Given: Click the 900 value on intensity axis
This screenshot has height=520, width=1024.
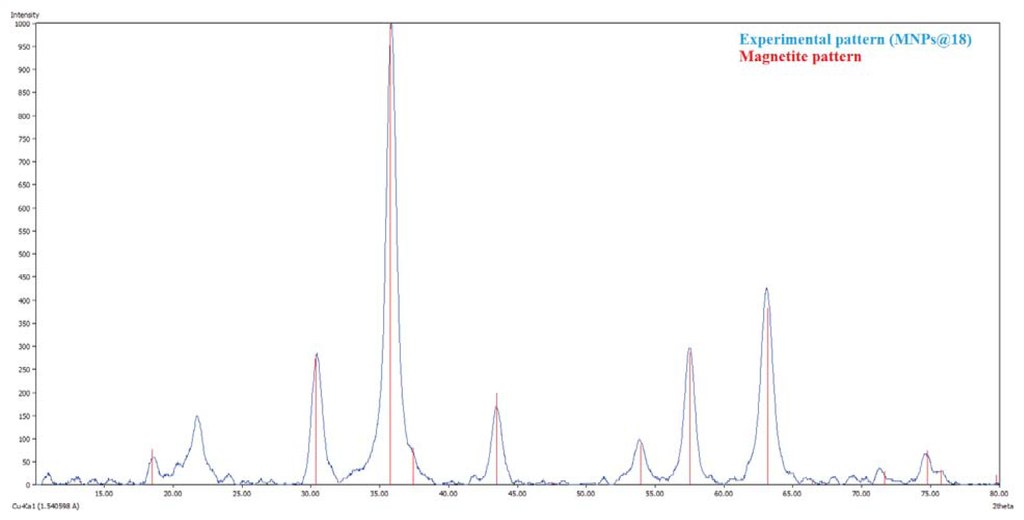Looking at the screenshot, I should click(25, 70).
